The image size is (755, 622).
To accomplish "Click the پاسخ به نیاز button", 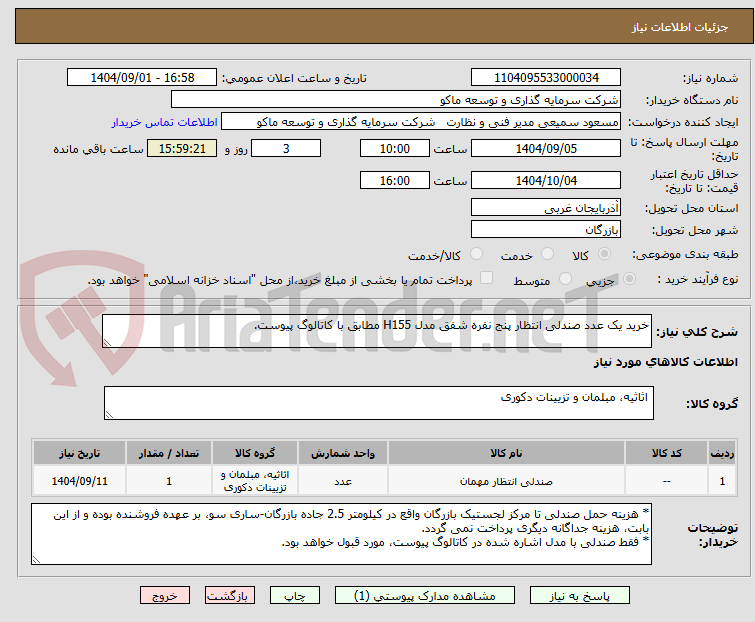I will pyautogui.click(x=580, y=596).
